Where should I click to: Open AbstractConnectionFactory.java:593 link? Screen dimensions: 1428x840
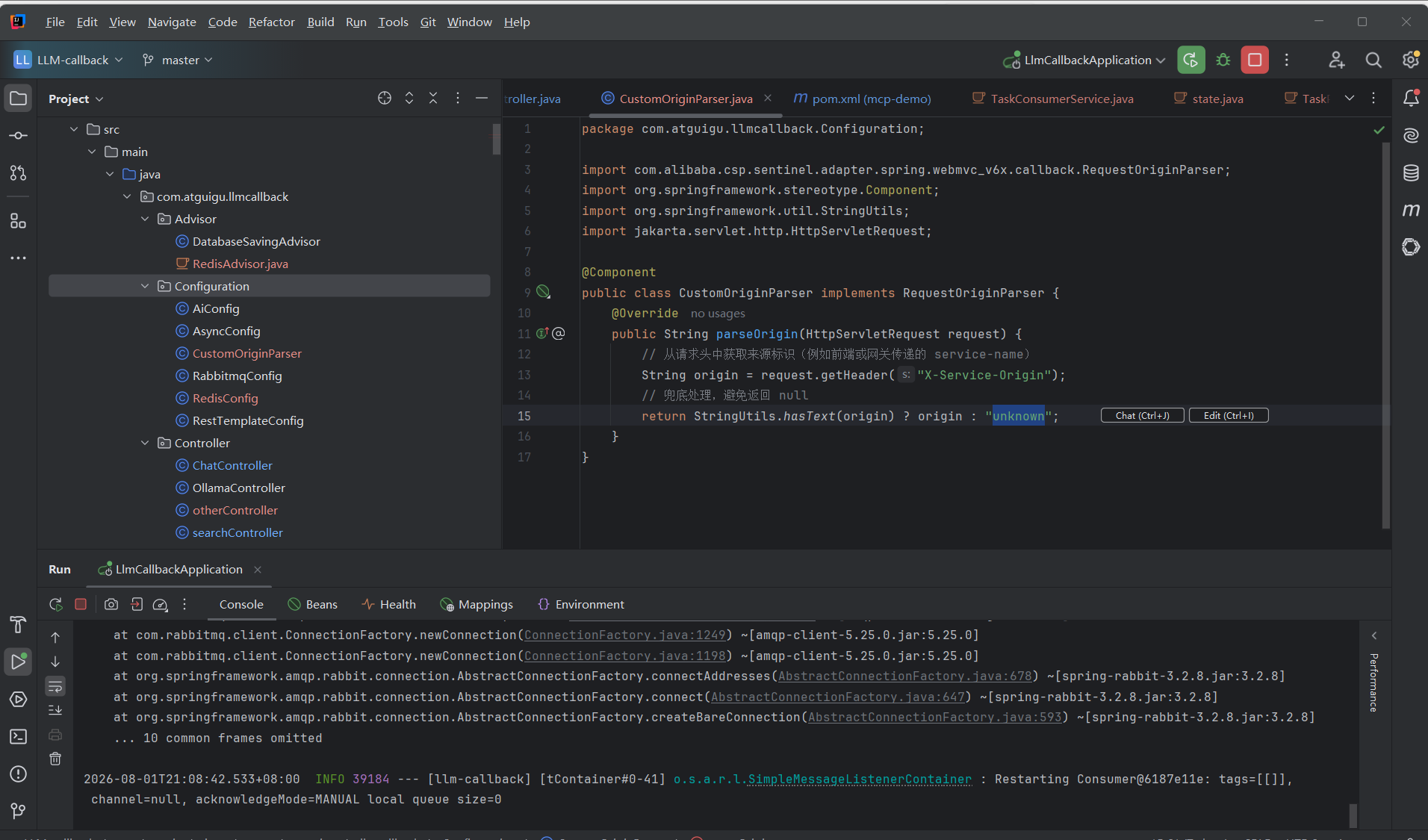click(x=934, y=717)
